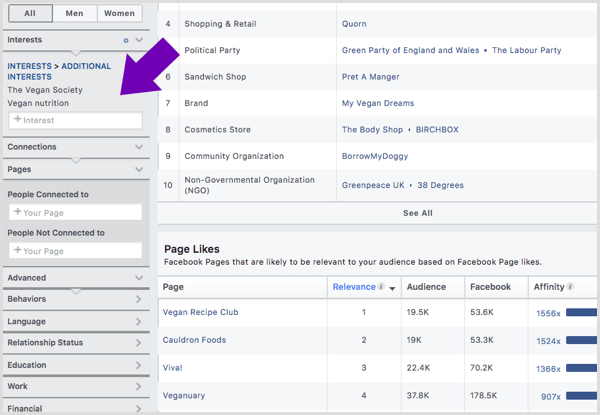Viewport: 600px width, 415px height.
Task: Expand the Behaviors filter arrow
Action: pos(139,299)
